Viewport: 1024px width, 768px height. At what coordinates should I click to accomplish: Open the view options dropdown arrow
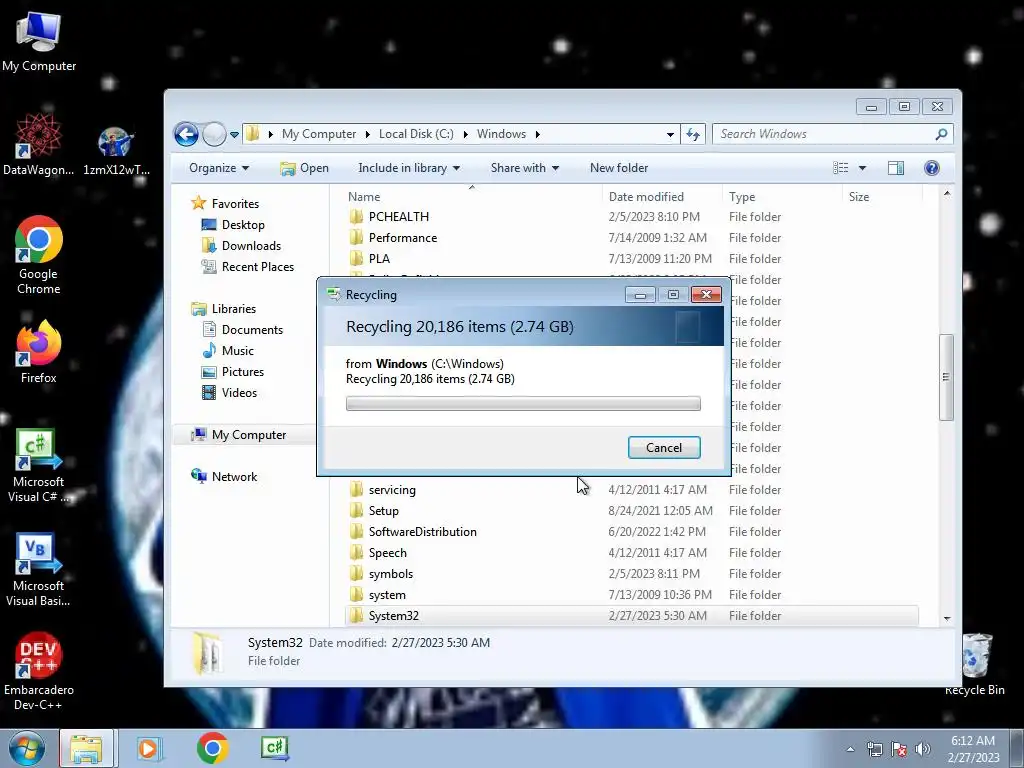click(x=862, y=168)
